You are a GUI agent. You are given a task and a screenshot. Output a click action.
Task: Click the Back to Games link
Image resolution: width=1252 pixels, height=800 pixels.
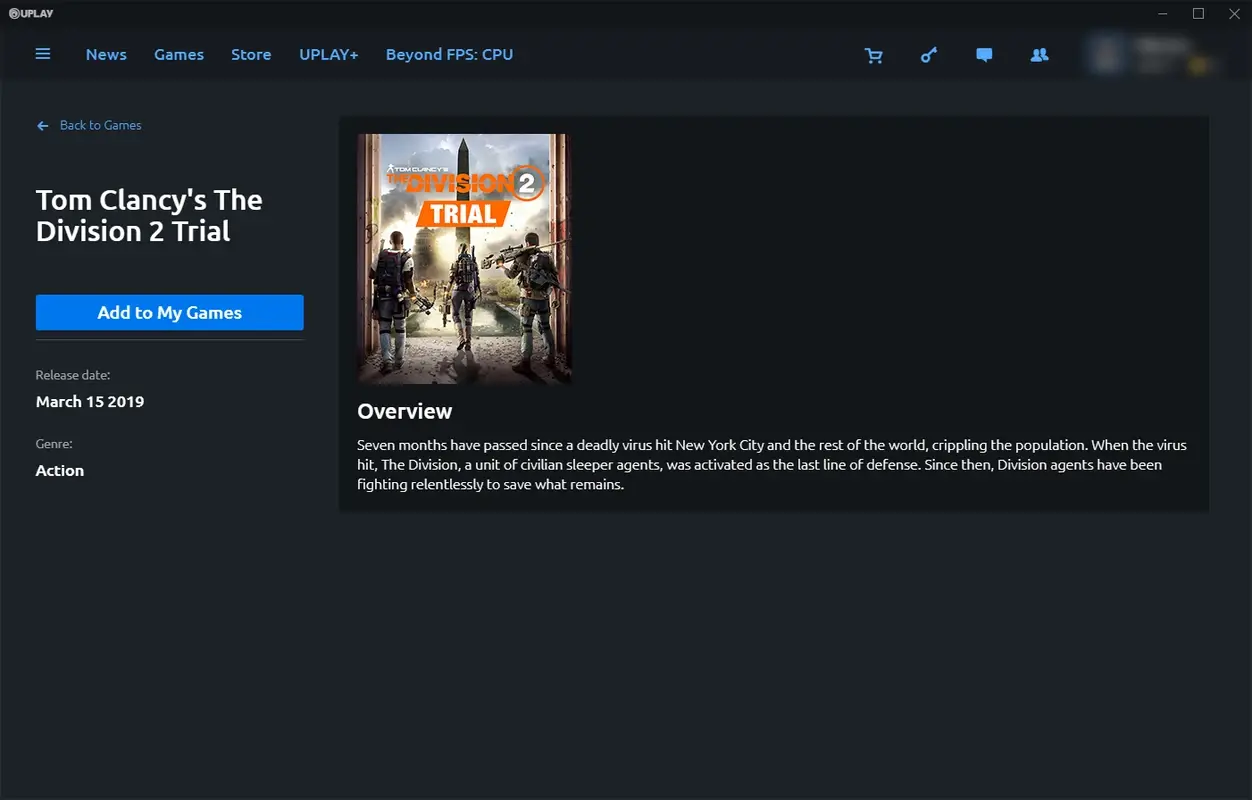tap(100, 125)
